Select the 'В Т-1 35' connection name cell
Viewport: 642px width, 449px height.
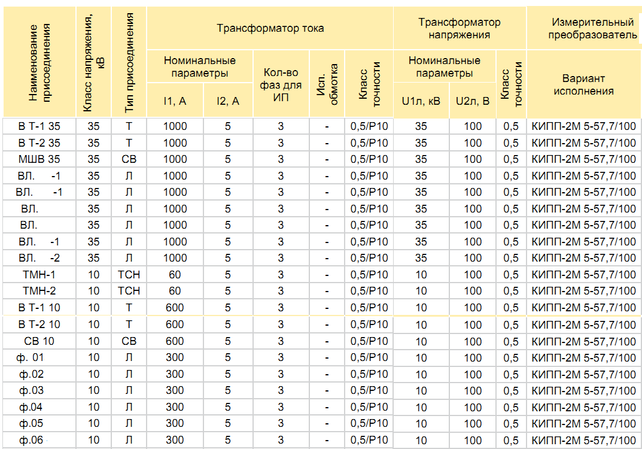39,126
